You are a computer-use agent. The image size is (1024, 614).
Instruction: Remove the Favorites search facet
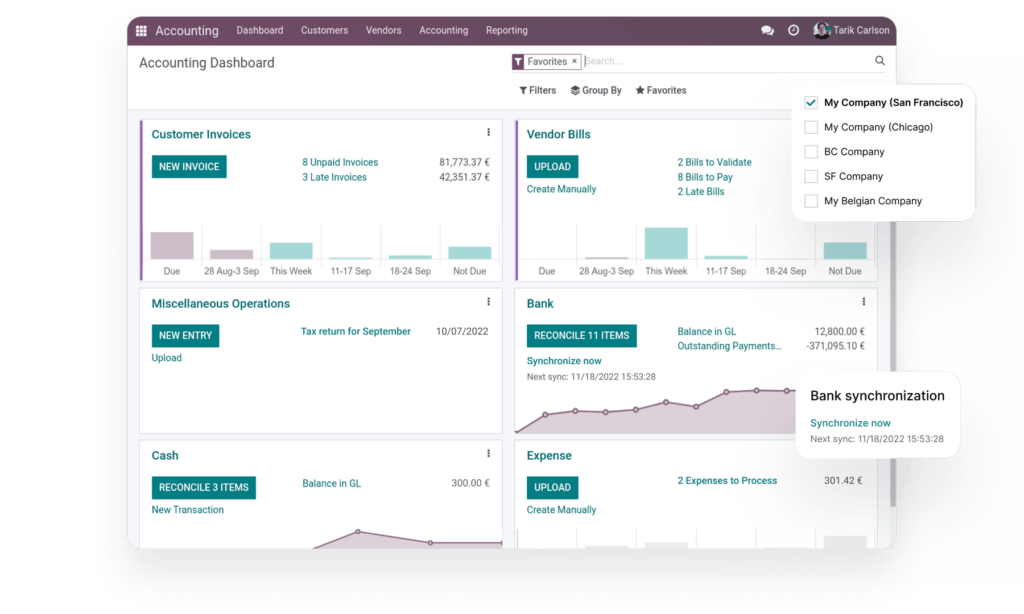[575, 62]
